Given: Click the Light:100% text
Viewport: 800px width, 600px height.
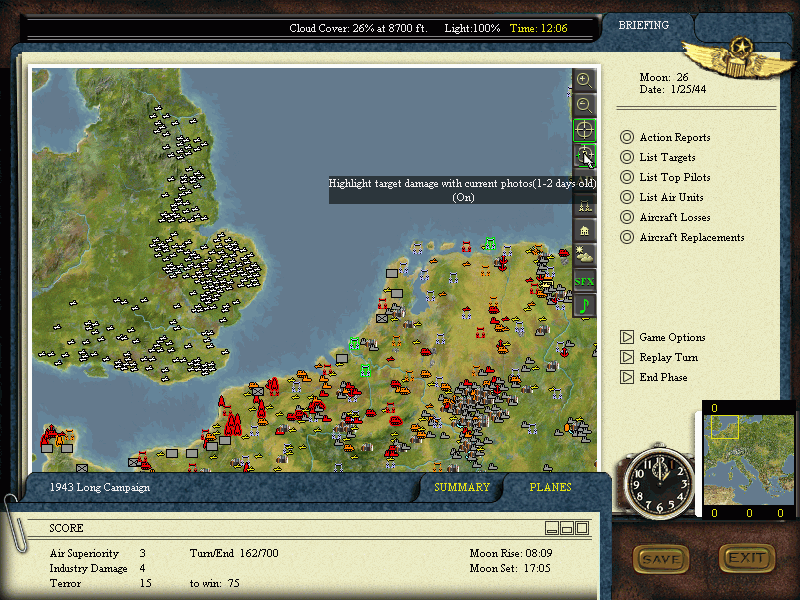Looking at the screenshot, I should pos(472,28).
